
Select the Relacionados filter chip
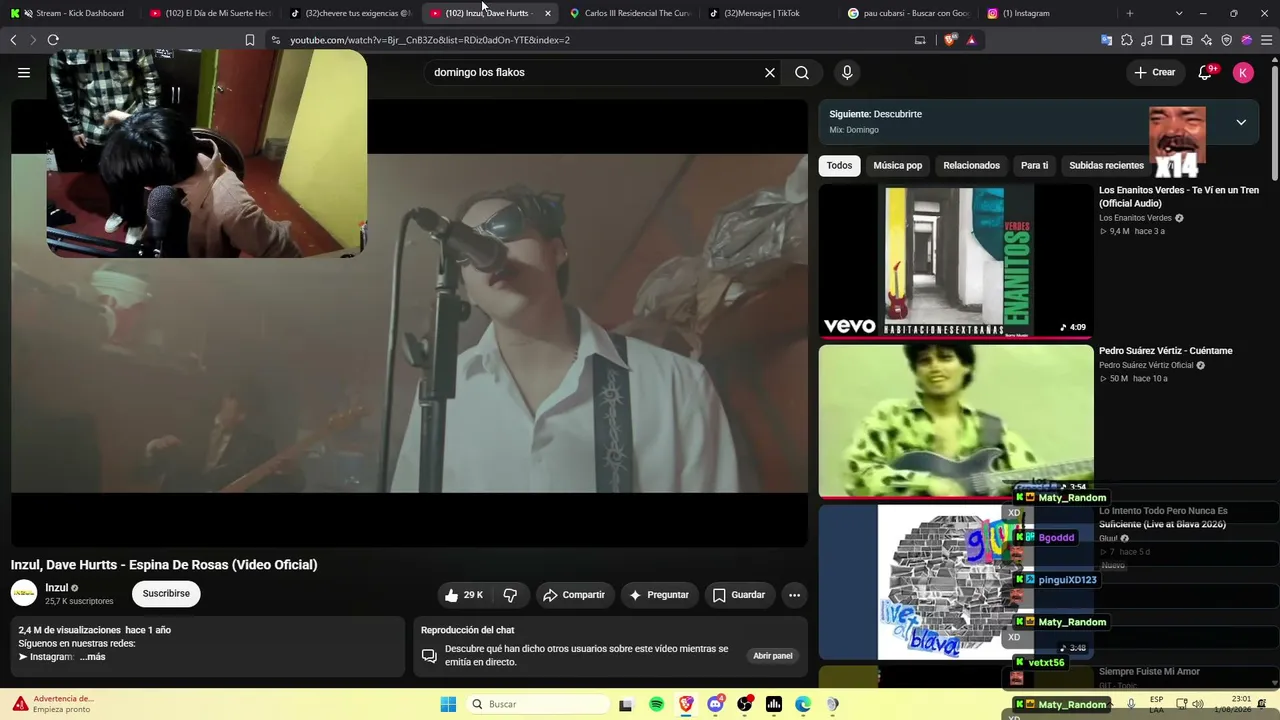click(971, 165)
